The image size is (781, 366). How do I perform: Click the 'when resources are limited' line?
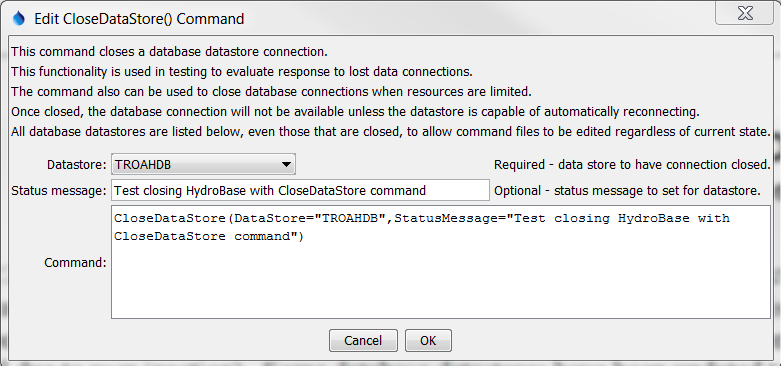pos(273,92)
